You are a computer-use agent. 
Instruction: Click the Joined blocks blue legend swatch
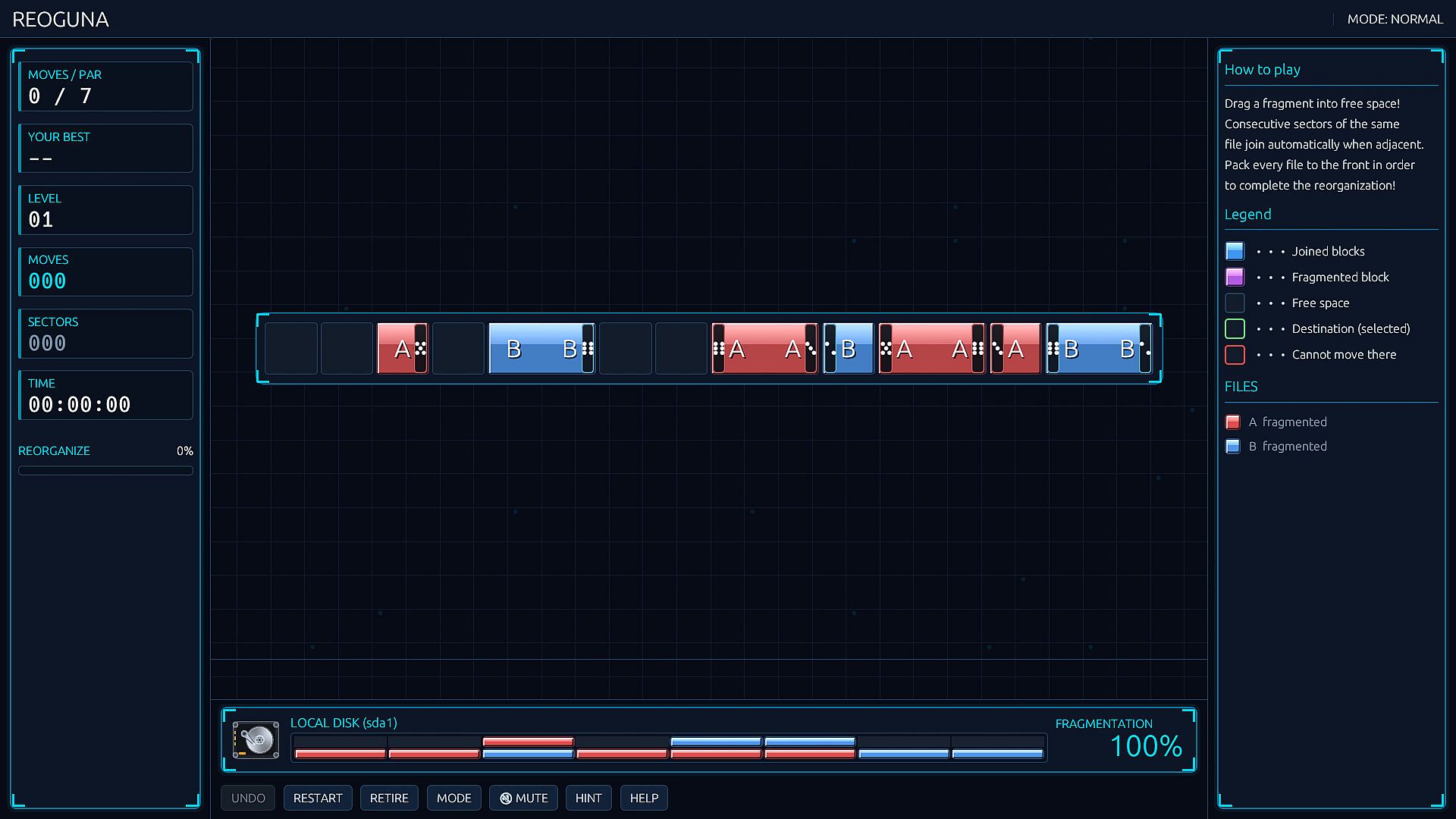pos(1235,251)
